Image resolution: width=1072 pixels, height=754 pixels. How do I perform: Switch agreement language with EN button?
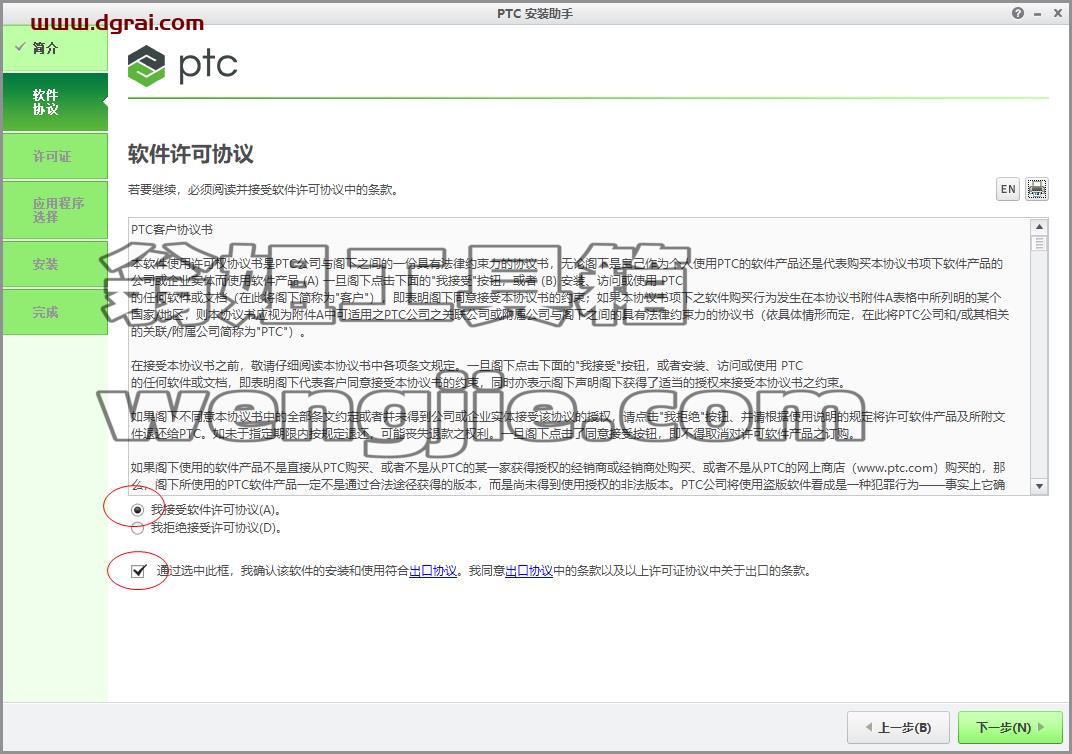click(x=1008, y=189)
